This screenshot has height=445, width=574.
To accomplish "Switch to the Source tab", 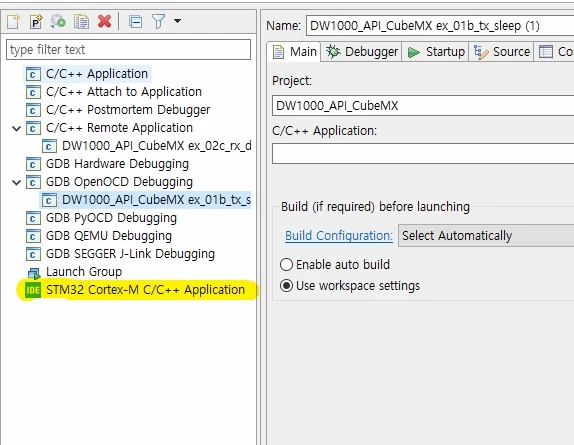I will 502,52.
